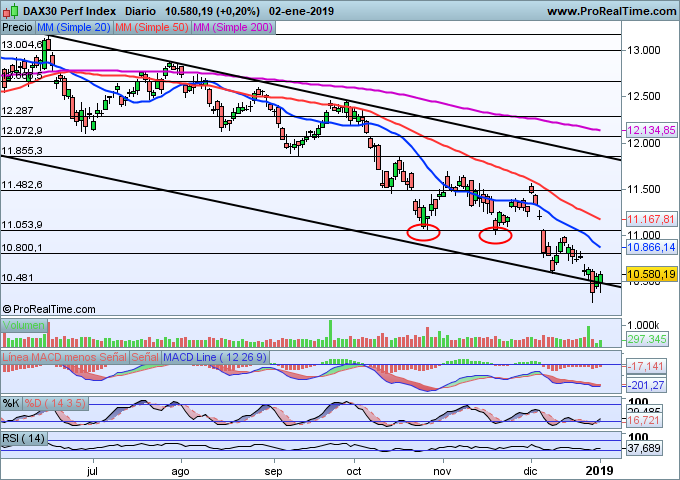Image resolution: width=680 pixels, height=480 pixels.
Task: Click the 12.500 price axis tick
Action: pos(644,96)
